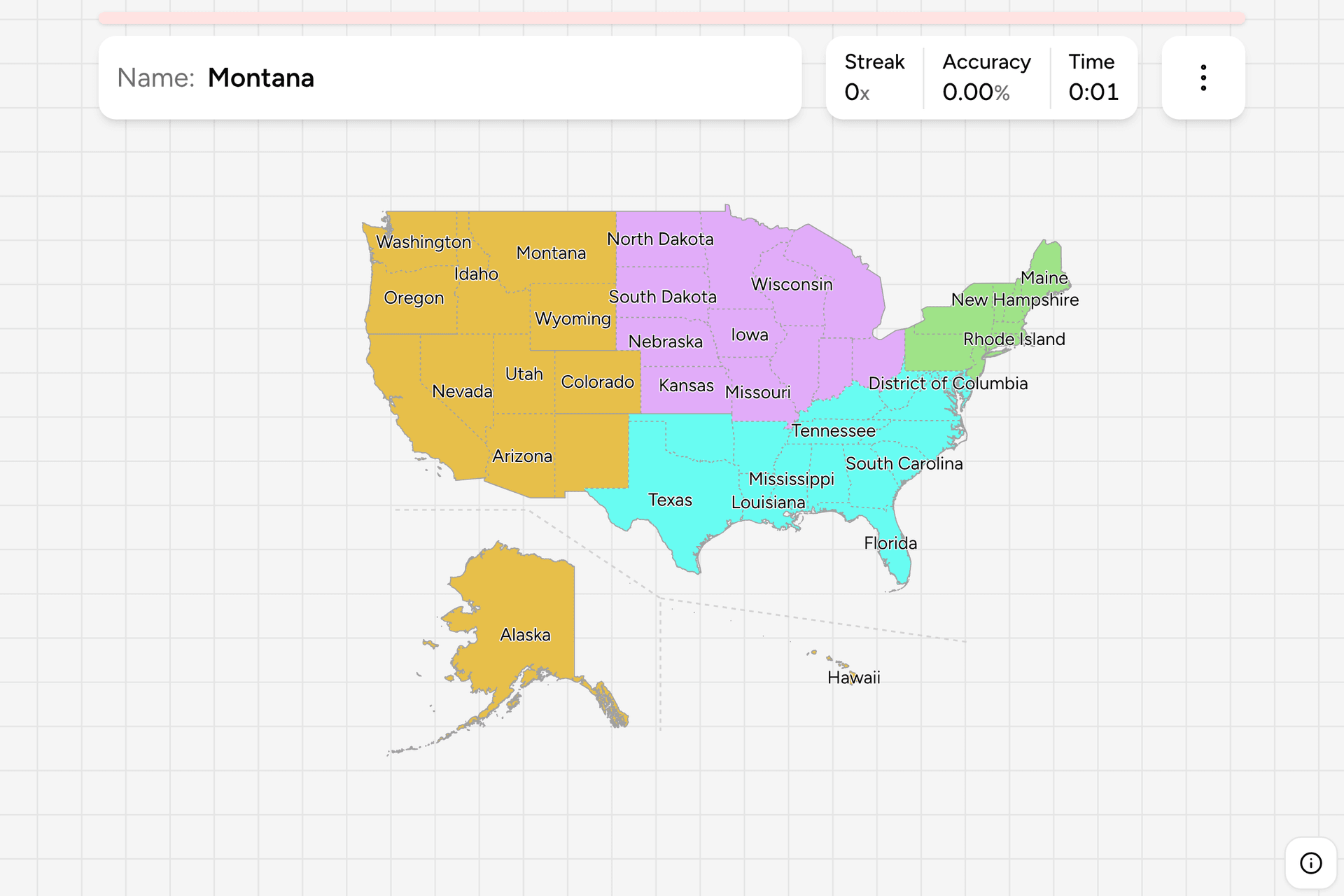Click the Name: Montana prompt field
The height and width of the screenshot is (896, 1344).
coord(450,78)
